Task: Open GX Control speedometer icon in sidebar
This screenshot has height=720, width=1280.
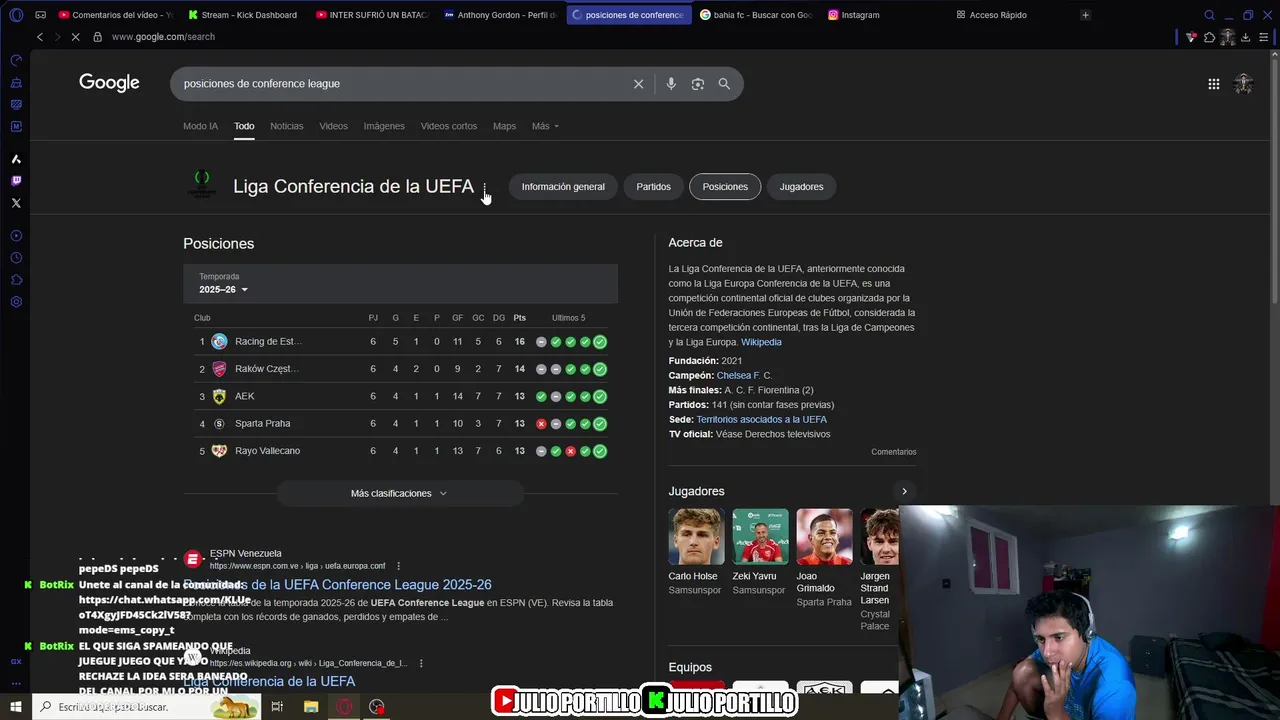Action: 16,60
